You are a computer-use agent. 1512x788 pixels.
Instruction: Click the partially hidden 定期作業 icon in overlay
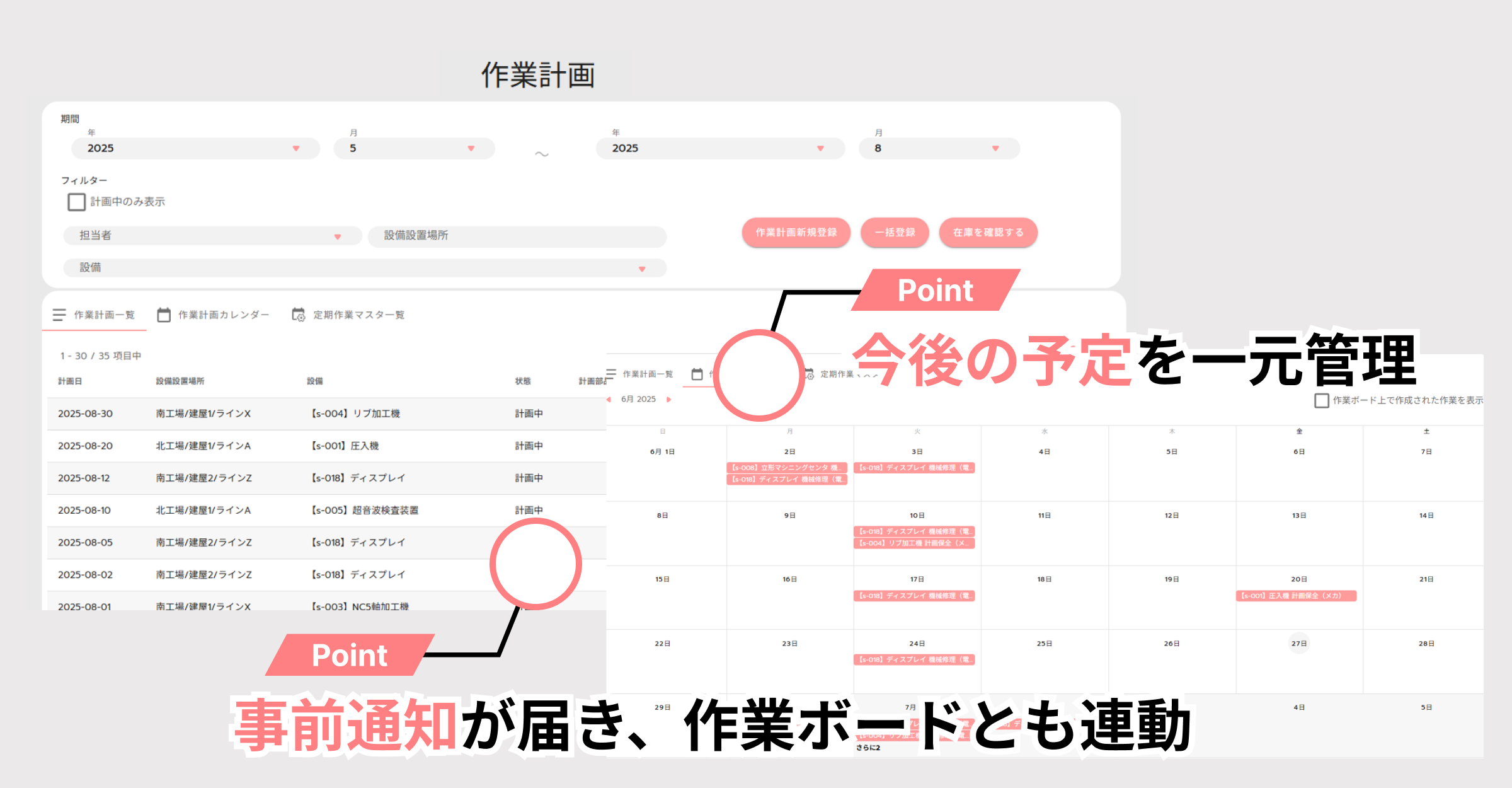coord(810,374)
